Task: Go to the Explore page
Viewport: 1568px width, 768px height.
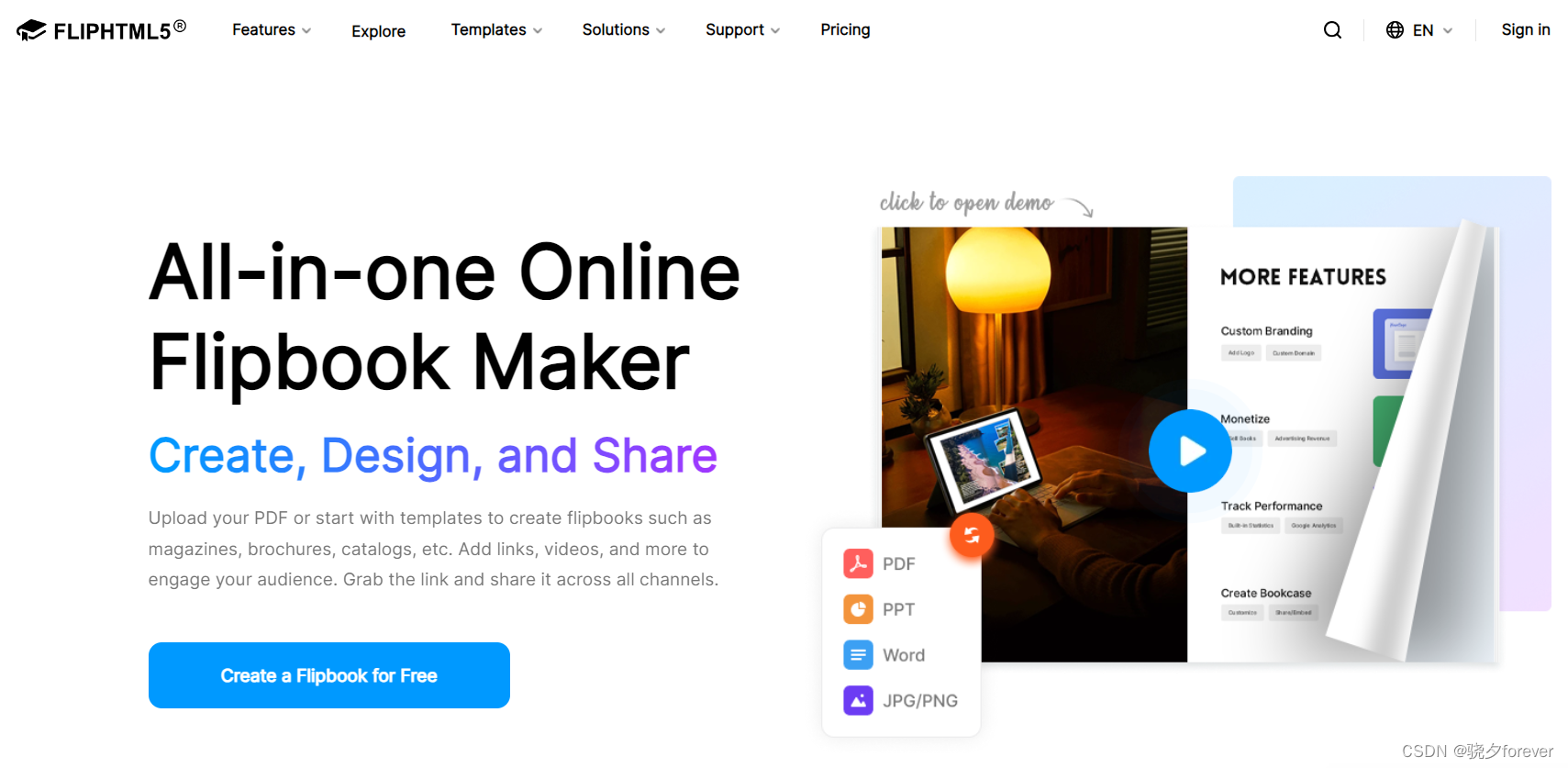Action: [x=378, y=31]
